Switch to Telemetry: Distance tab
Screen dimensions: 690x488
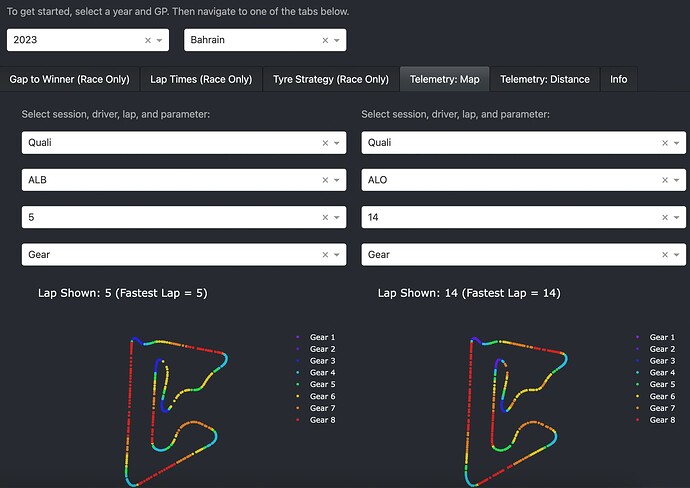pyautogui.click(x=545, y=79)
